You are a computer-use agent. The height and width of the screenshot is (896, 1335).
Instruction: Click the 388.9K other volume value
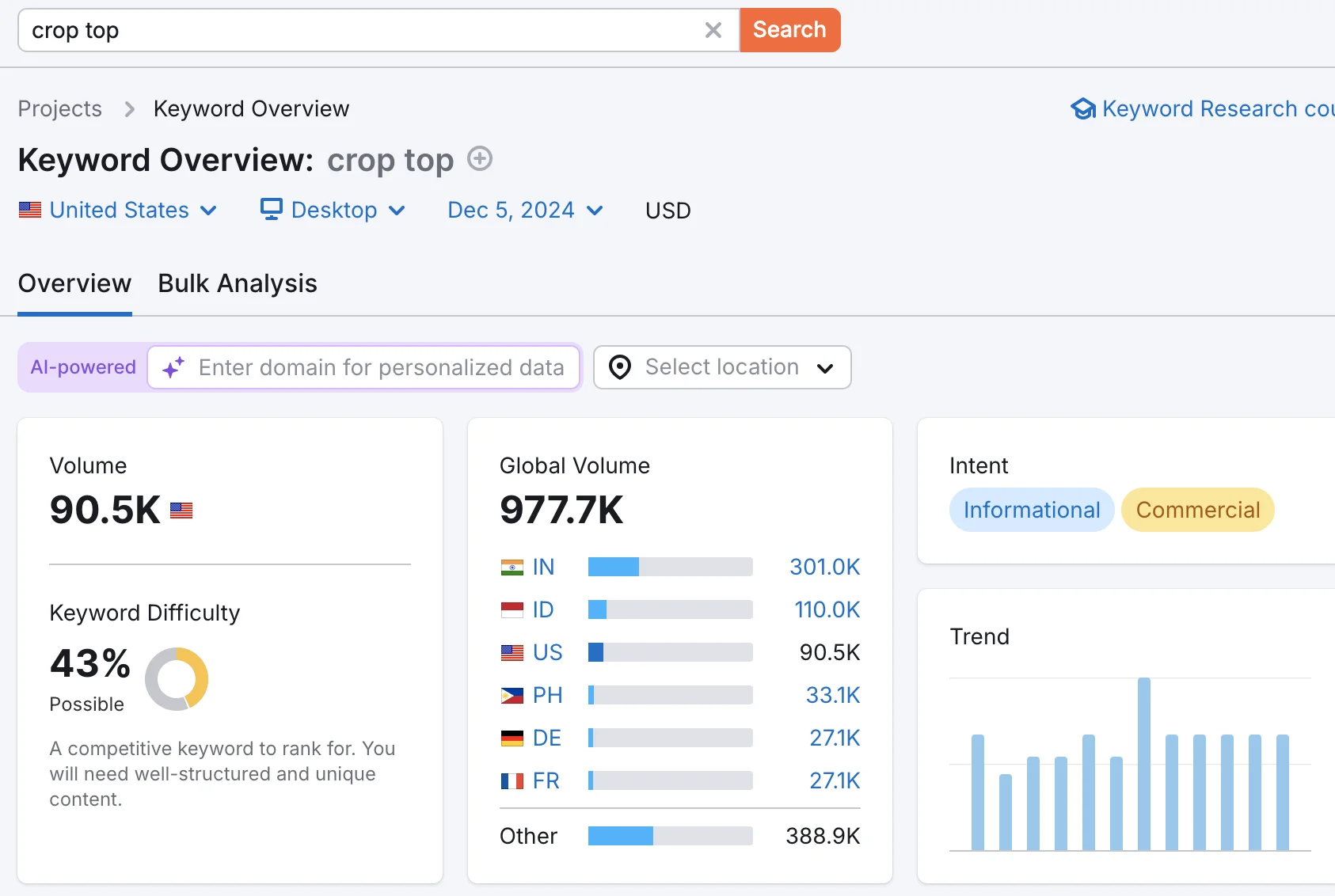click(823, 836)
